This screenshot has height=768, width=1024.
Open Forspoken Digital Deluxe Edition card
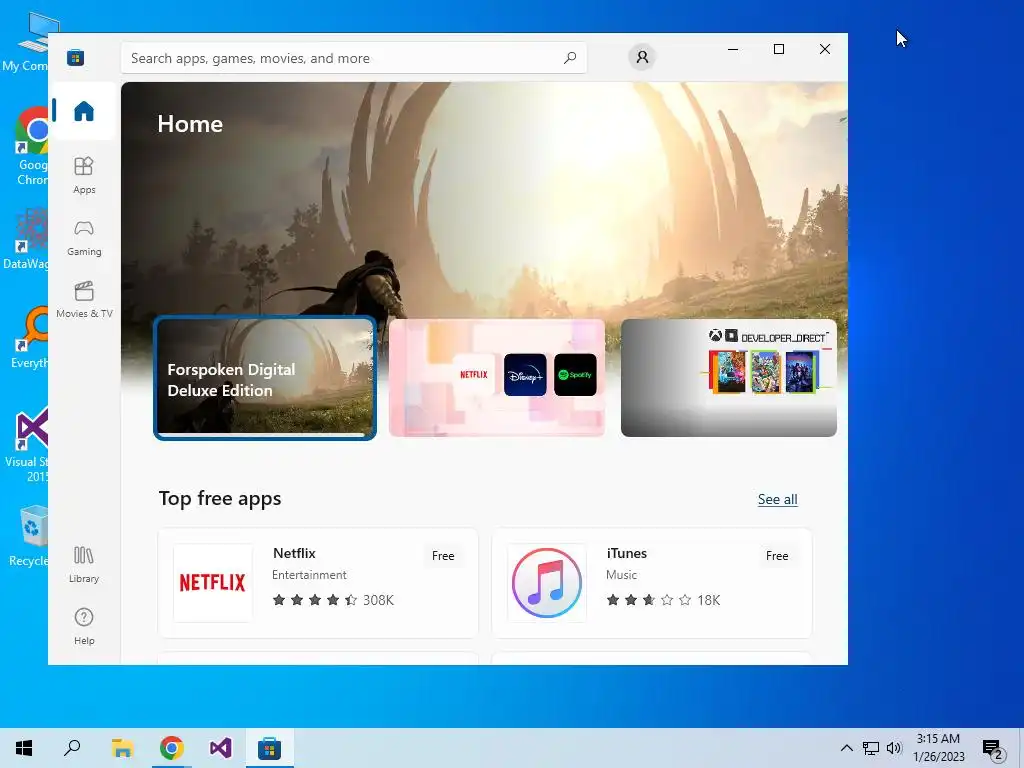click(x=265, y=377)
